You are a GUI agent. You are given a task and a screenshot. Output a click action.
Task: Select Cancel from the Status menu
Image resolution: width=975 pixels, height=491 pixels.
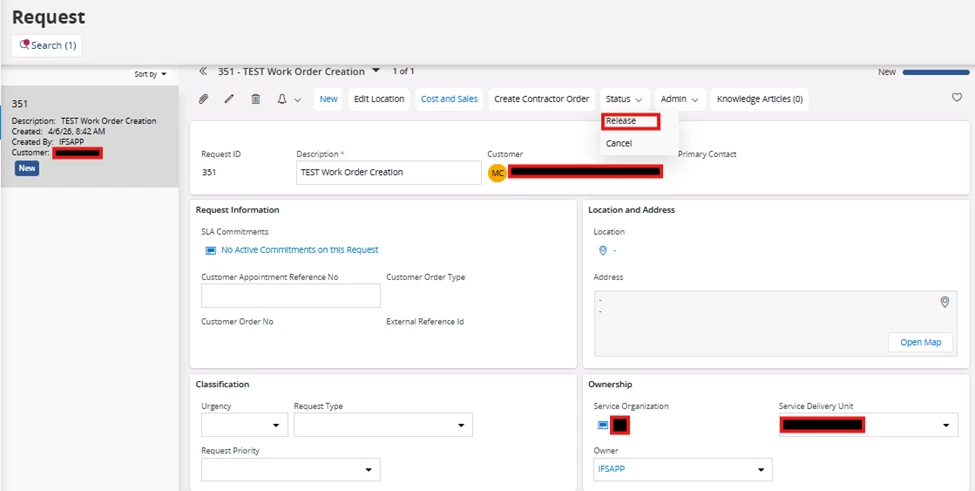pos(619,143)
